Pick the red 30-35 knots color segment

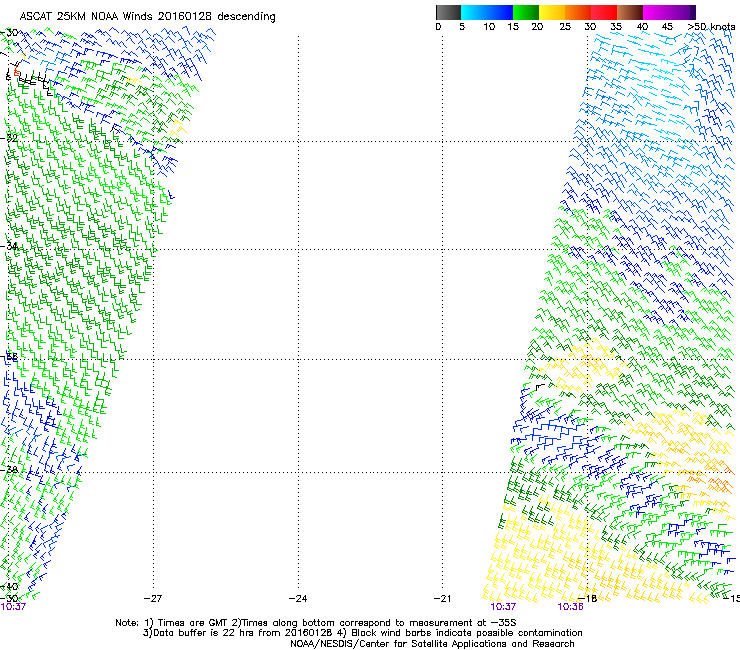click(604, 12)
